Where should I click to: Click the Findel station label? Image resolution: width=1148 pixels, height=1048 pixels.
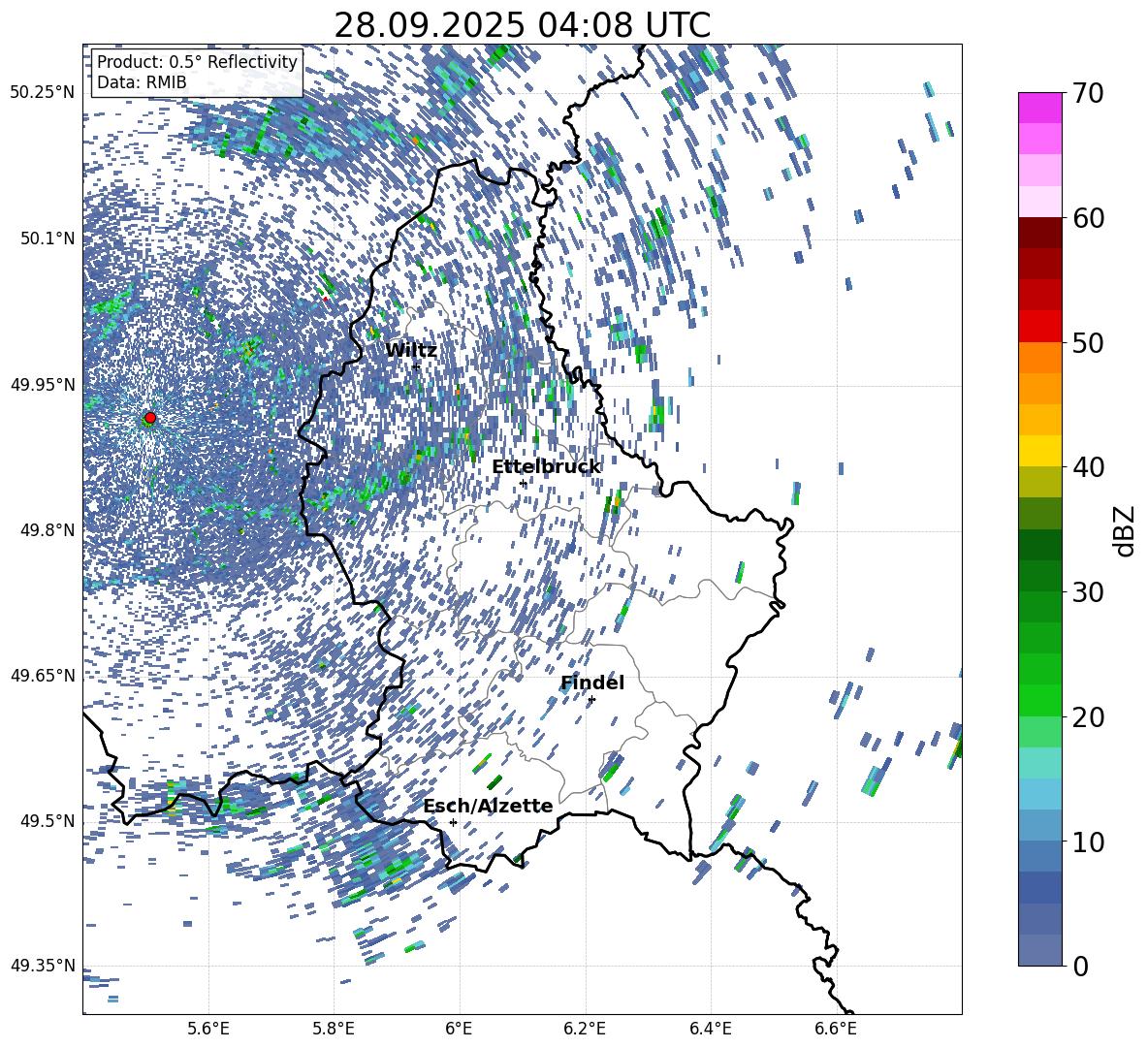(592, 683)
